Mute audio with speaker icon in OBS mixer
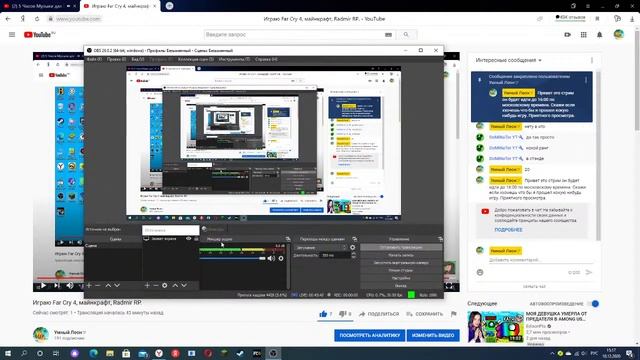The height and width of the screenshot is (360, 640). point(271,258)
